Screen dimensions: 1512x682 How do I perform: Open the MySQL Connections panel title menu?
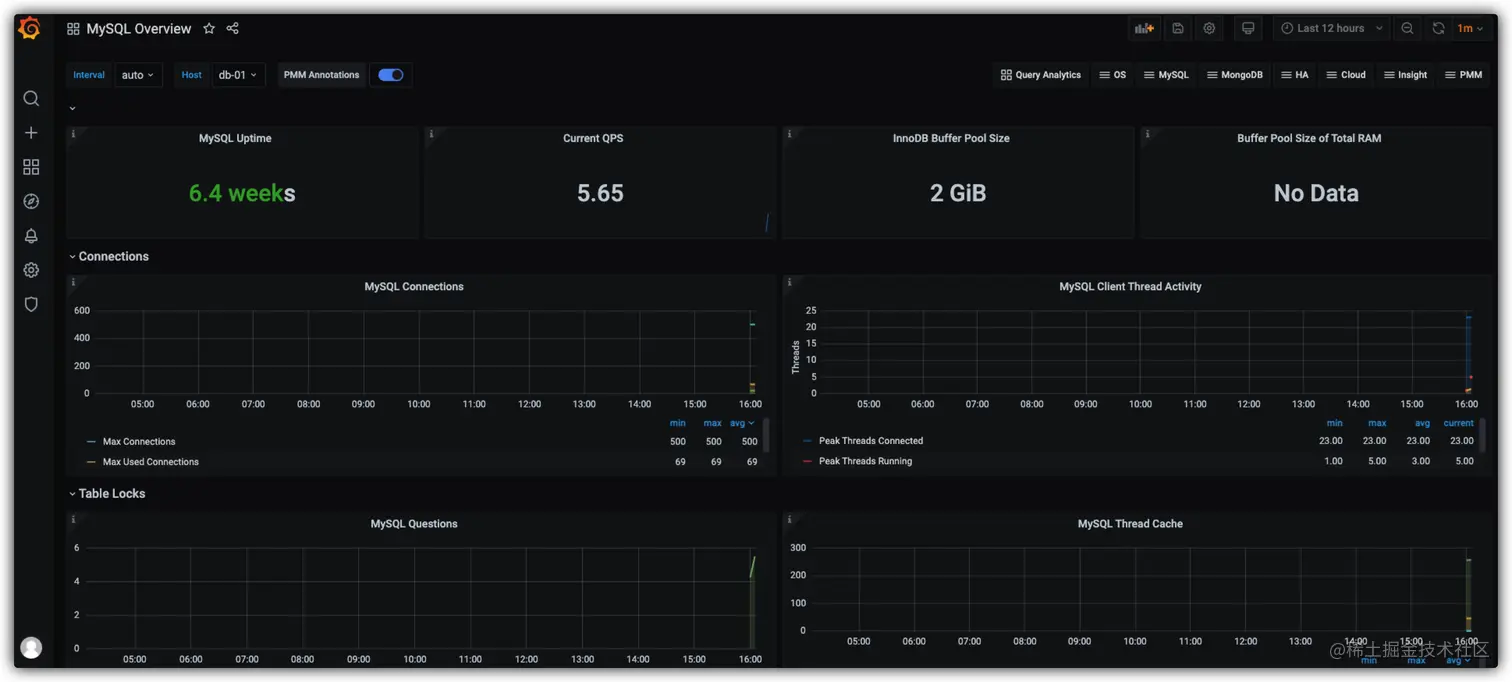414,287
